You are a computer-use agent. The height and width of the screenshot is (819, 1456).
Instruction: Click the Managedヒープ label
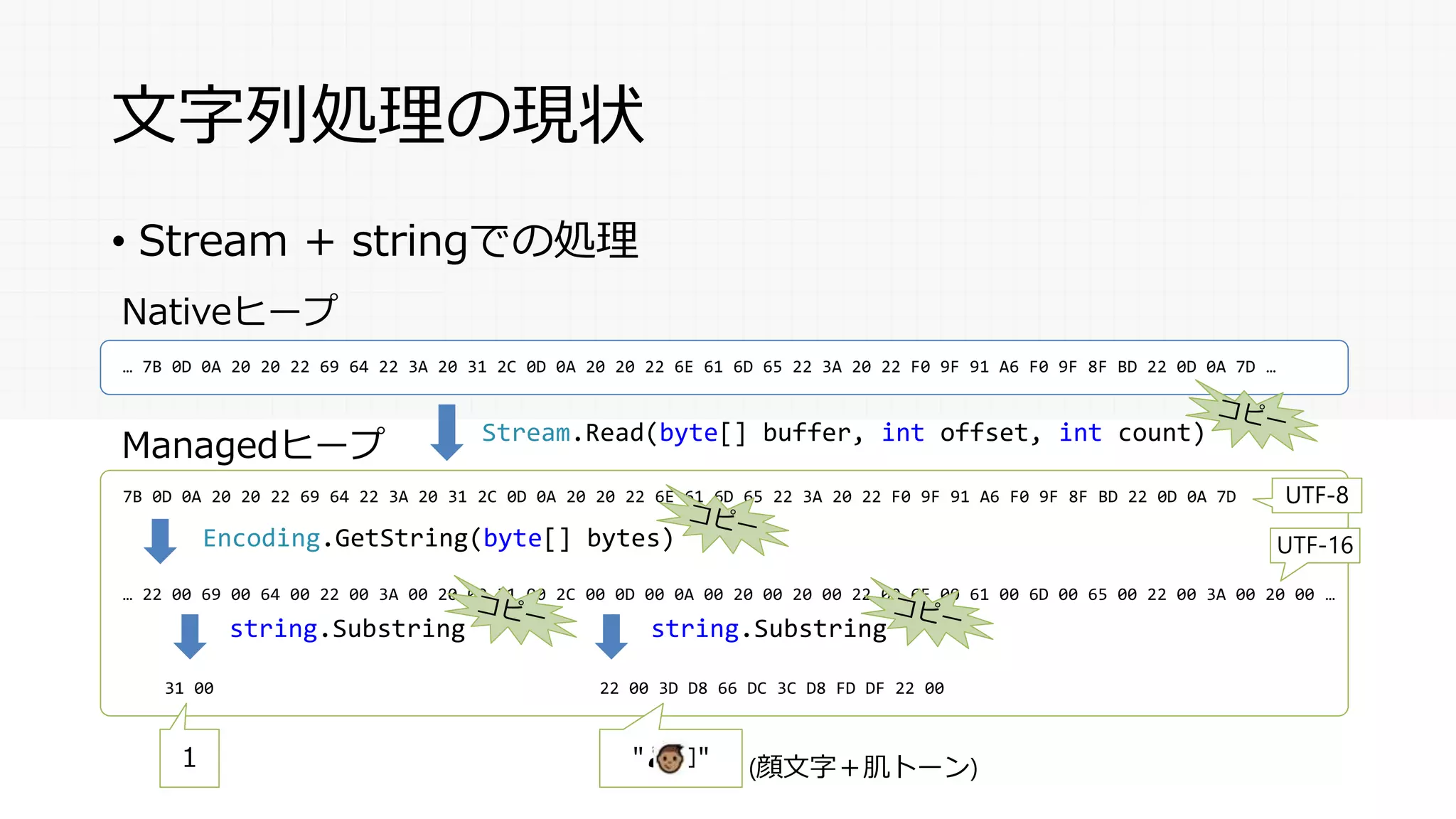(253, 444)
